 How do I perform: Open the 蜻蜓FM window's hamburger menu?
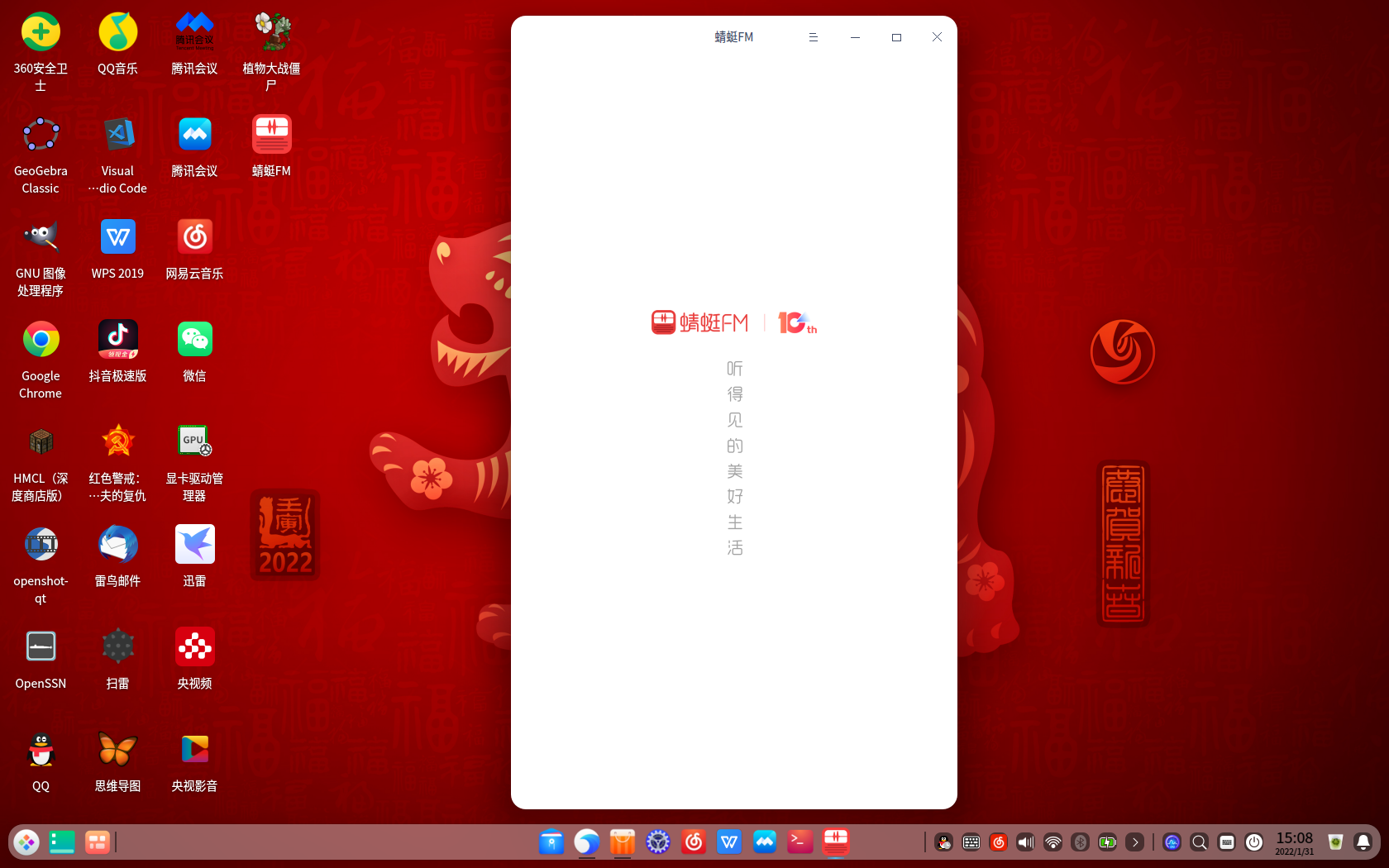814,37
